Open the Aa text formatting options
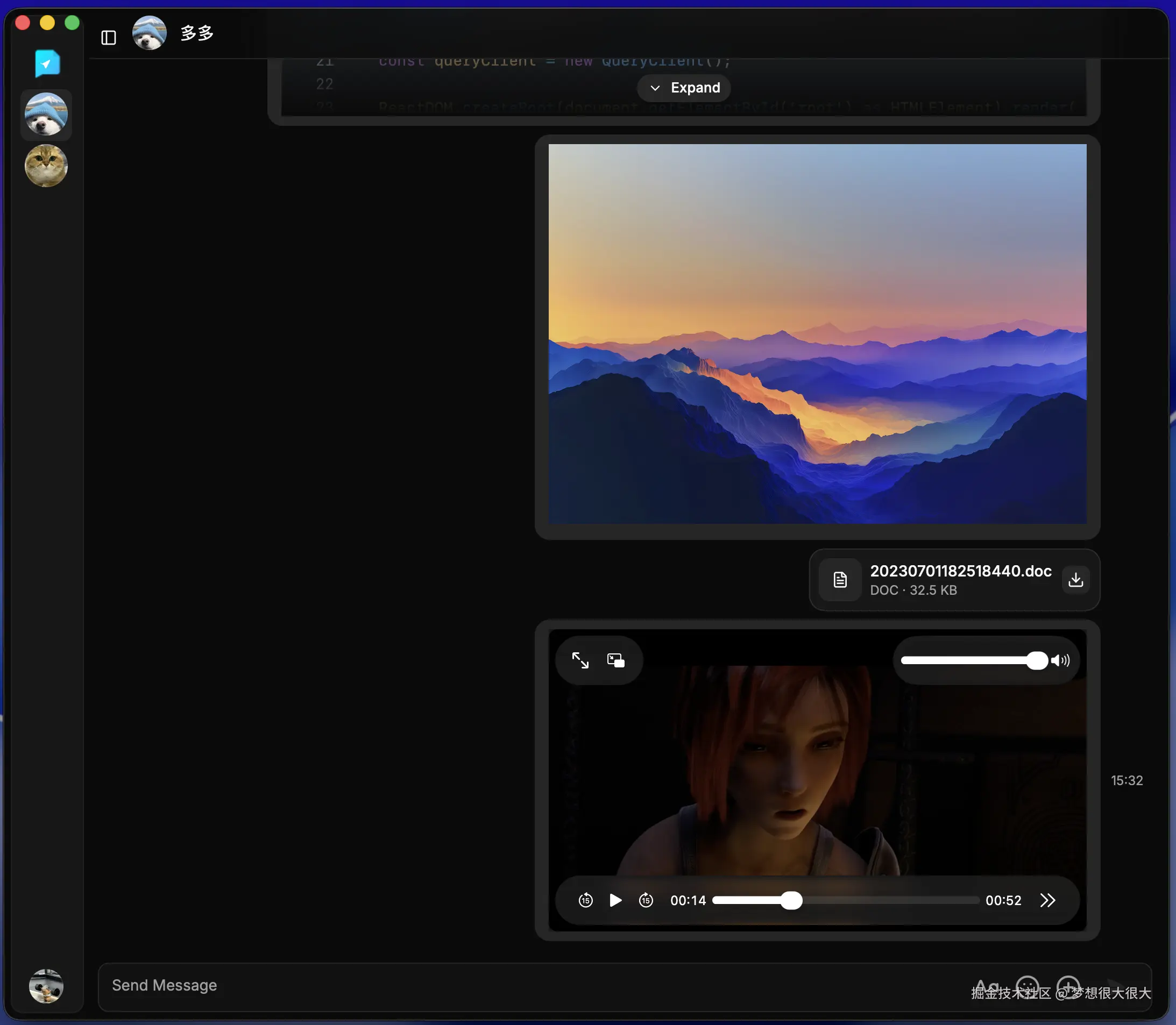Screen dimensions: 1176x1025 987,986
